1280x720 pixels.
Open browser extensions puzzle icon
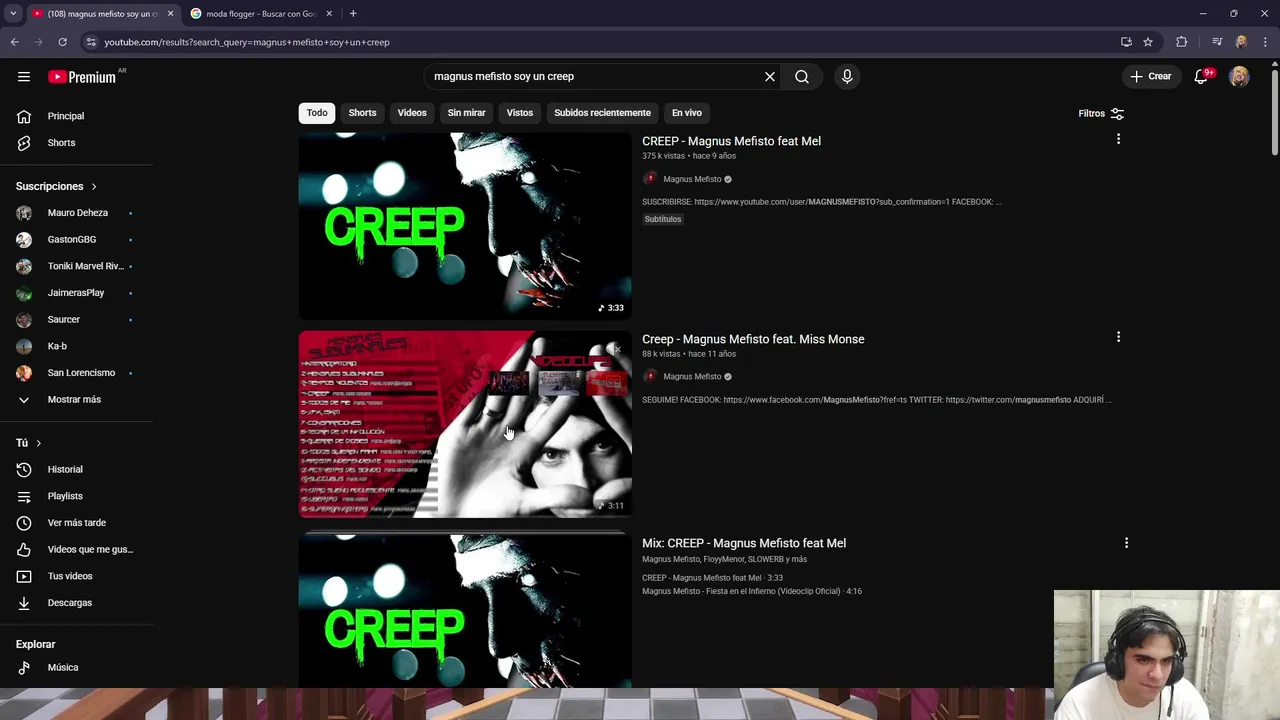(x=1182, y=42)
